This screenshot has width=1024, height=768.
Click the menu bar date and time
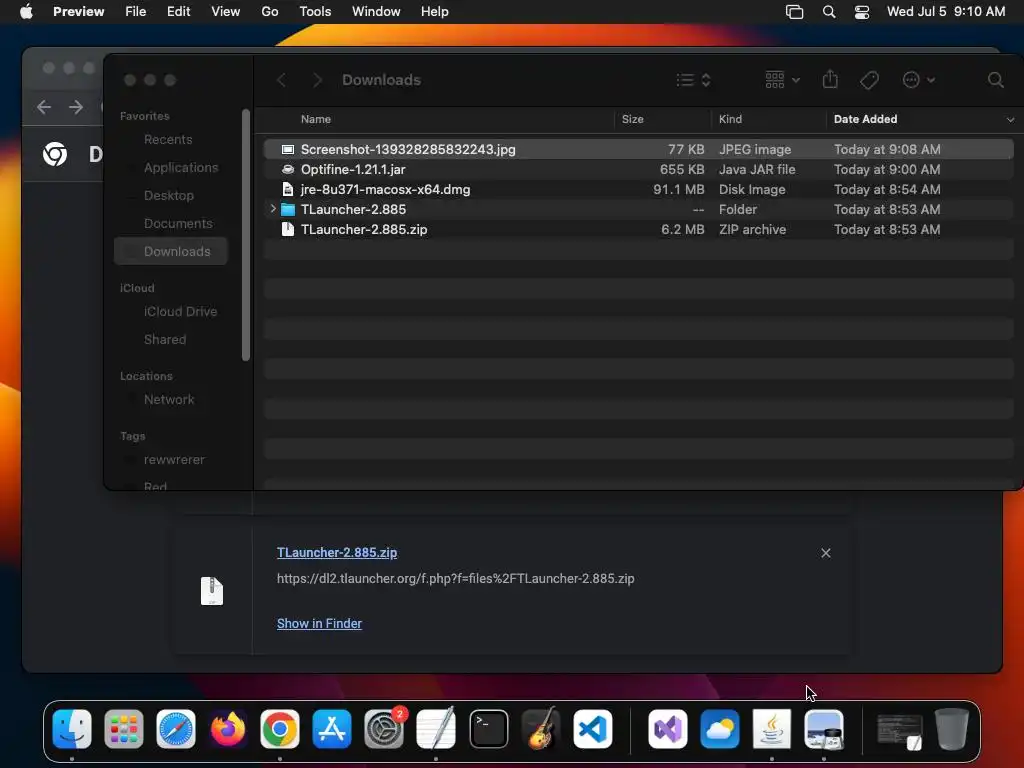(x=946, y=12)
